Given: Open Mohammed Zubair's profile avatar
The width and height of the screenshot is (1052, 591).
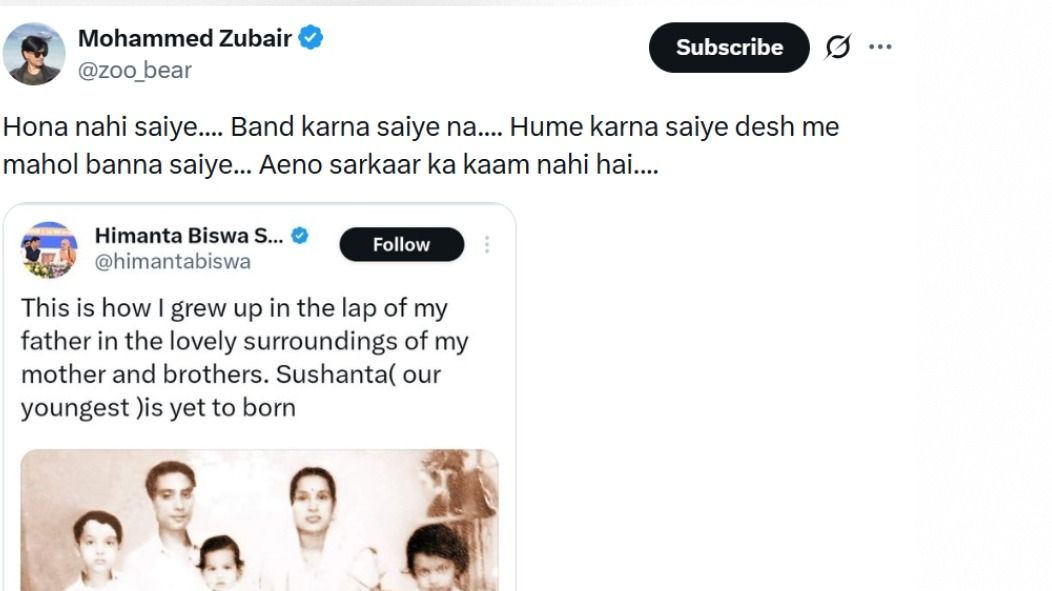Looking at the screenshot, I should click(34, 54).
